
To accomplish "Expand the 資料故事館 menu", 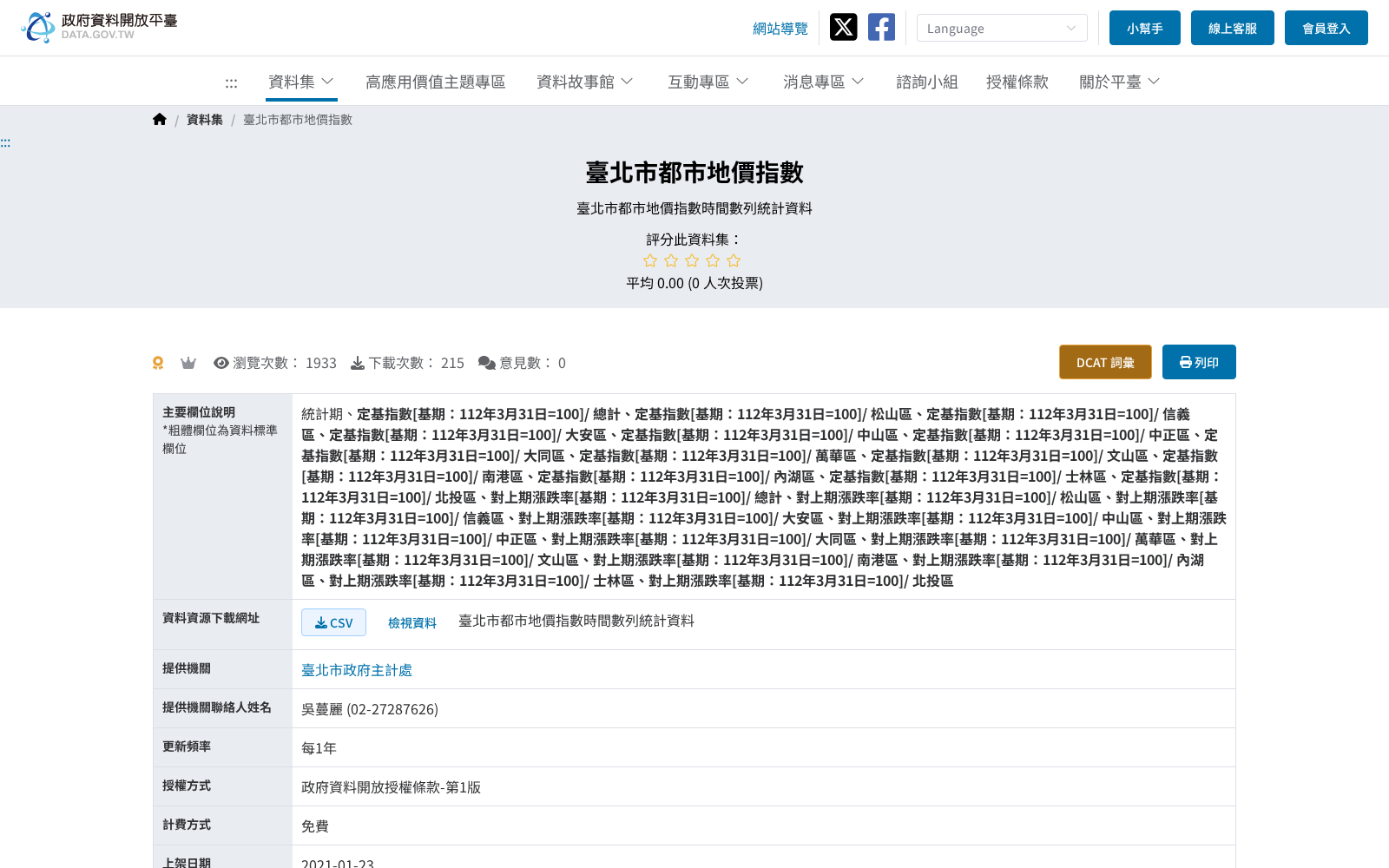I will tap(585, 82).
